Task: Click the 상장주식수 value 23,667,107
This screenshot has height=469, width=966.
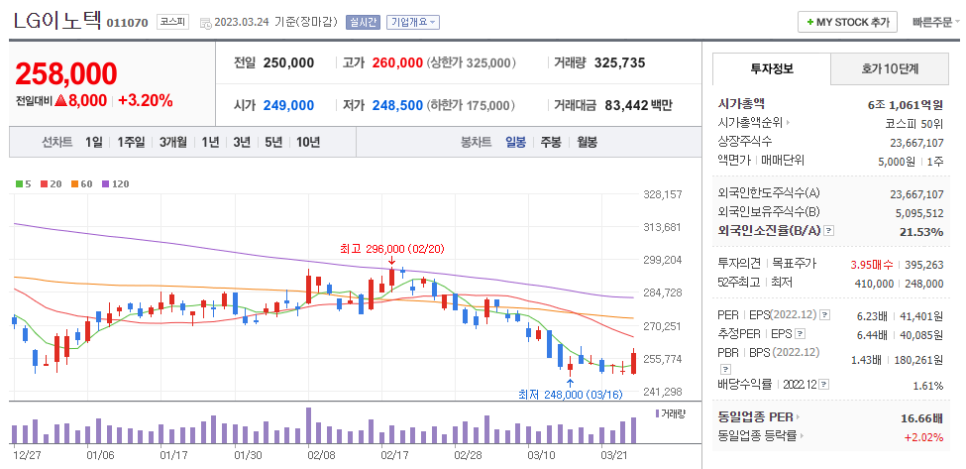Action: pos(917,142)
